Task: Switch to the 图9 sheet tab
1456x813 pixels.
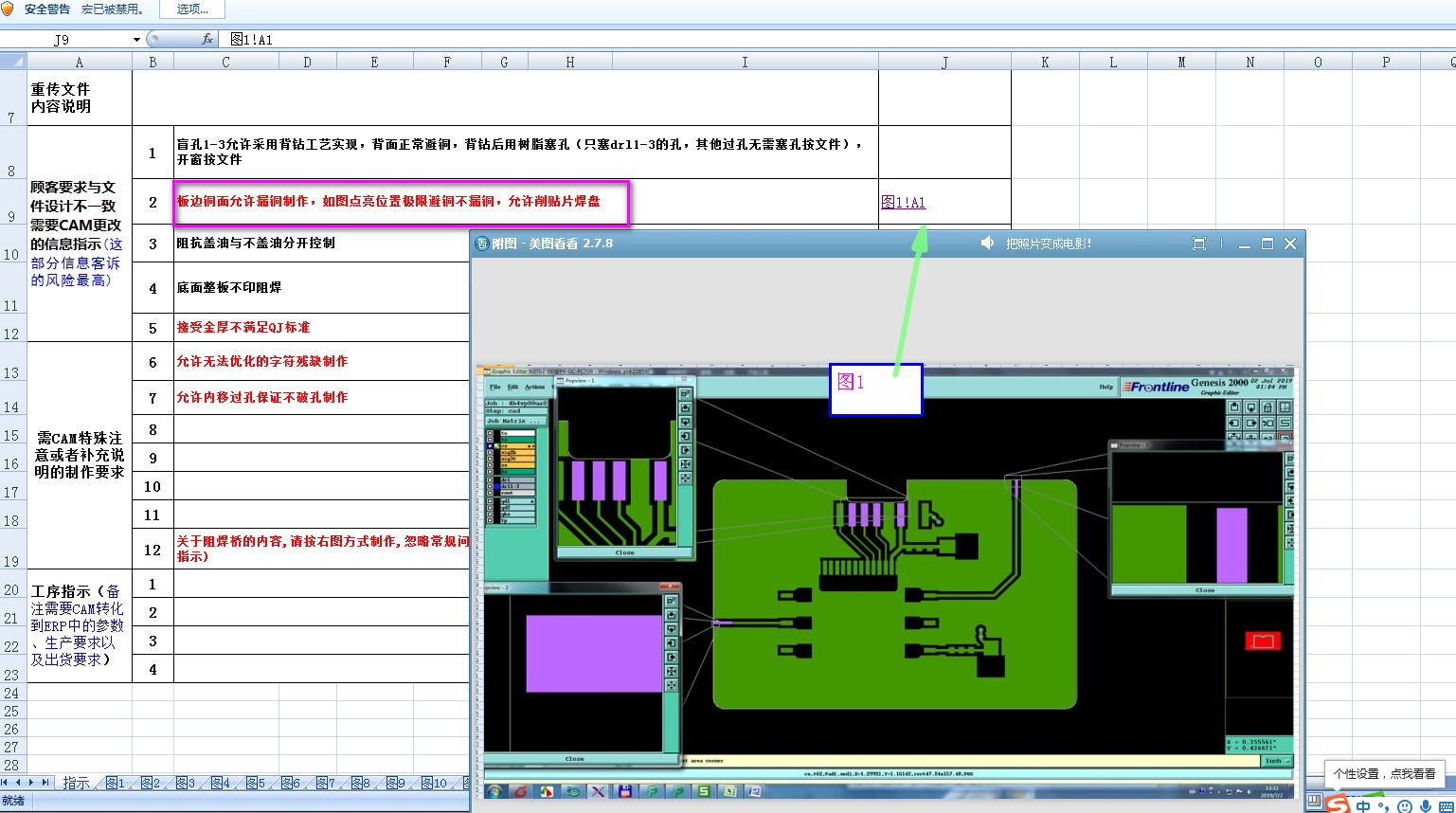Action: point(396,783)
